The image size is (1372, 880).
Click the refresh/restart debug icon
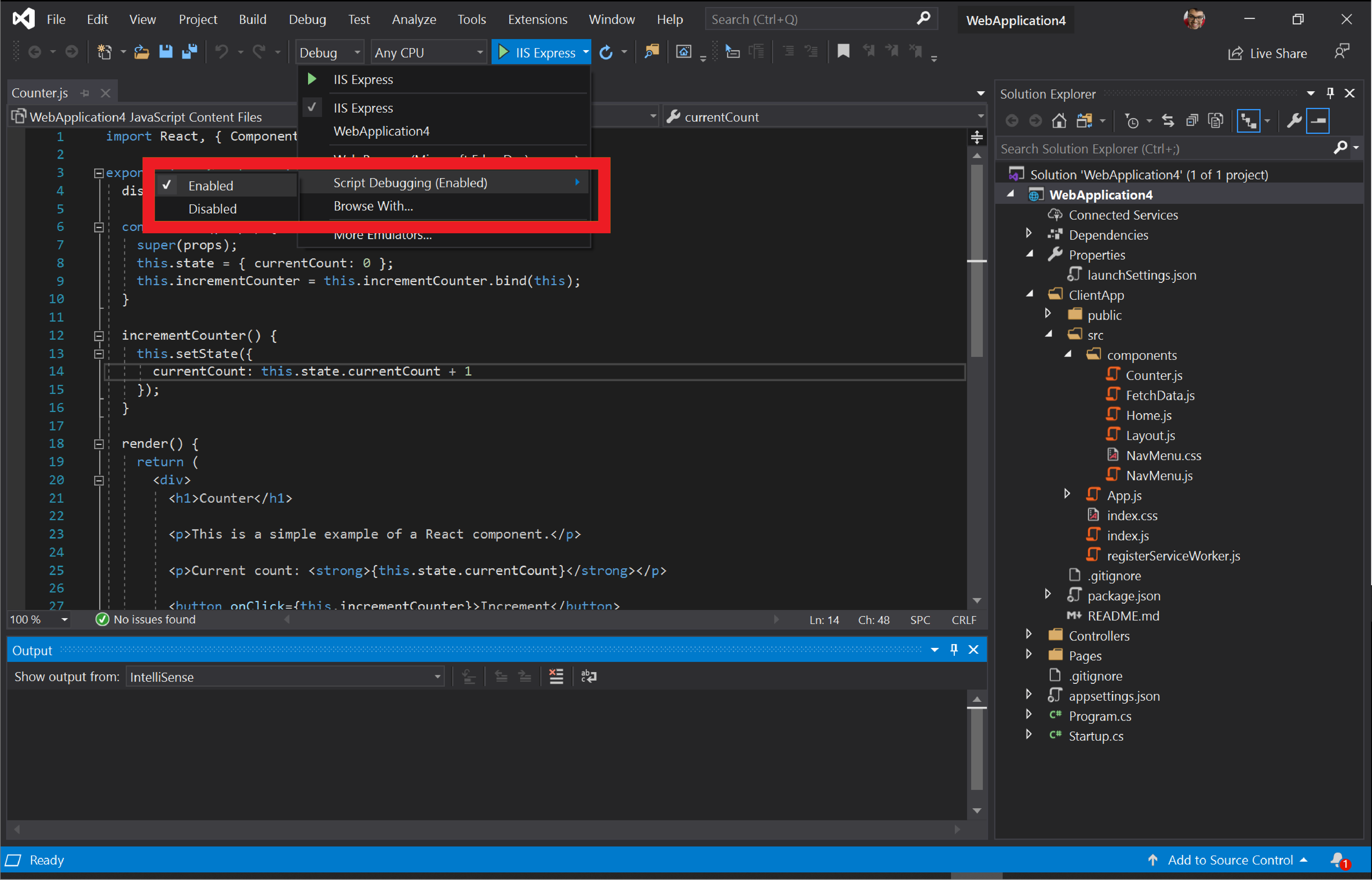(605, 53)
